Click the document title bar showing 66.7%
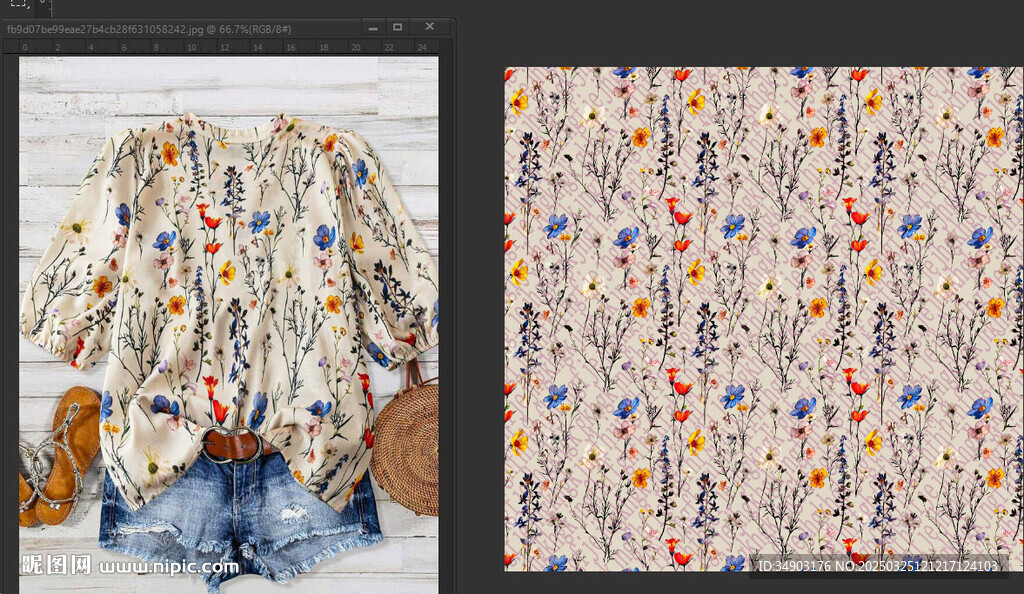Screen dimensions: 1024x594 (150, 29)
